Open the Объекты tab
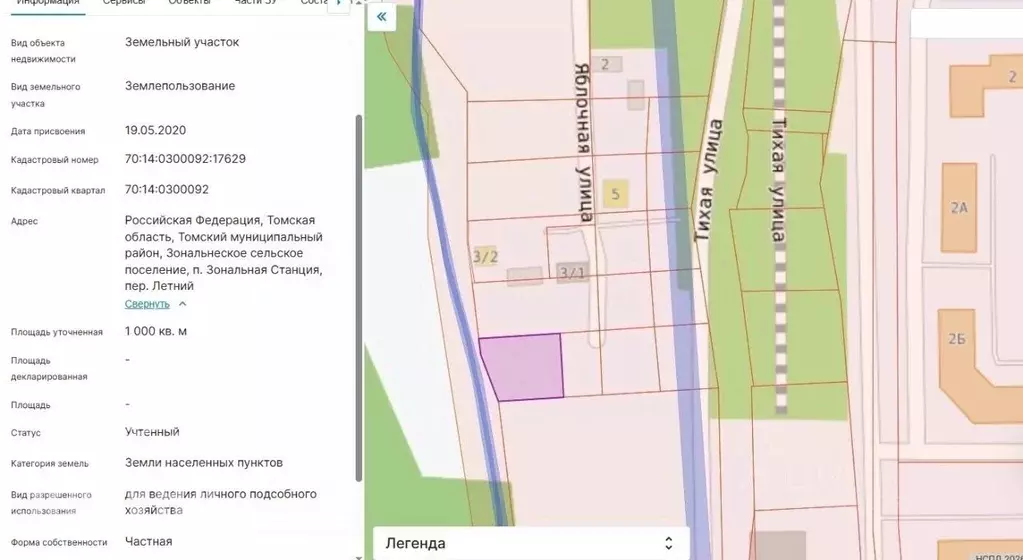This screenshot has width=1023, height=560. click(x=189, y=3)
